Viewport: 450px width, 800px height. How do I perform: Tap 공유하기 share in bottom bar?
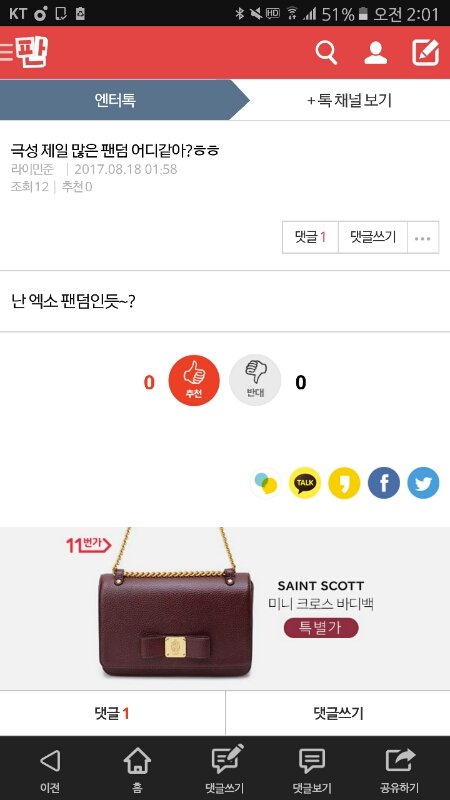(400, 770)
